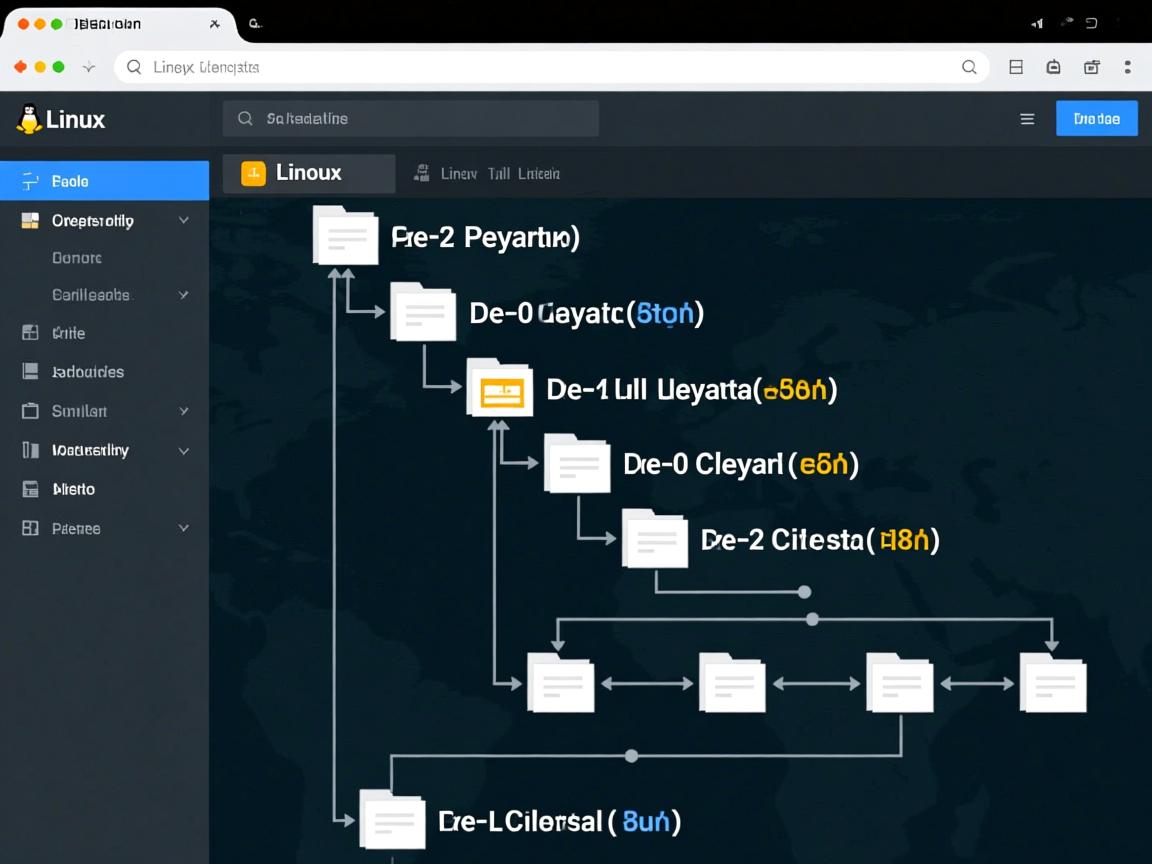Click the Pre-2 Peyartin folder icon
The width and height of the screenshot is (1152, 864).
click(346, 236)
